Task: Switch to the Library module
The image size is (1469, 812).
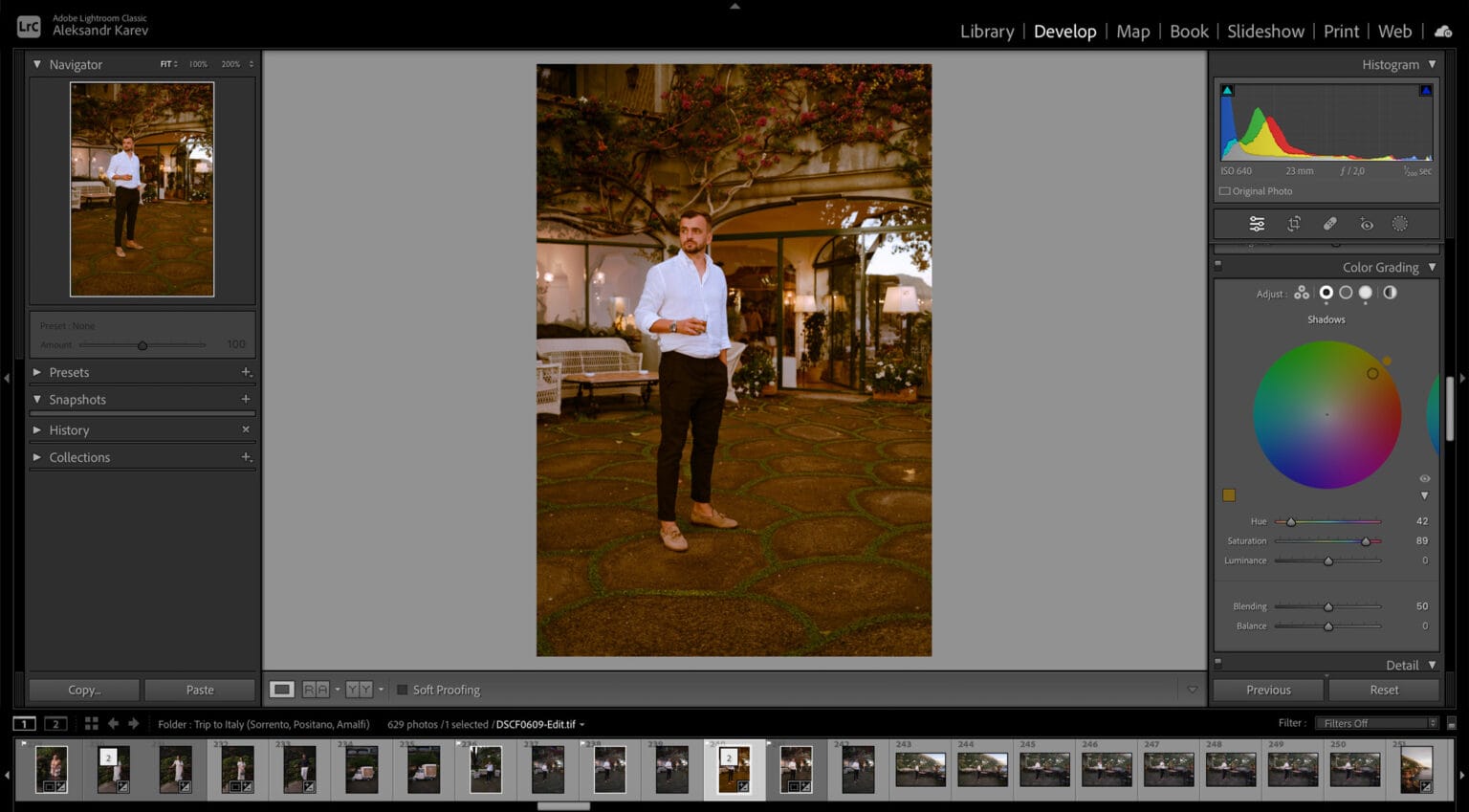Action: 986,32
